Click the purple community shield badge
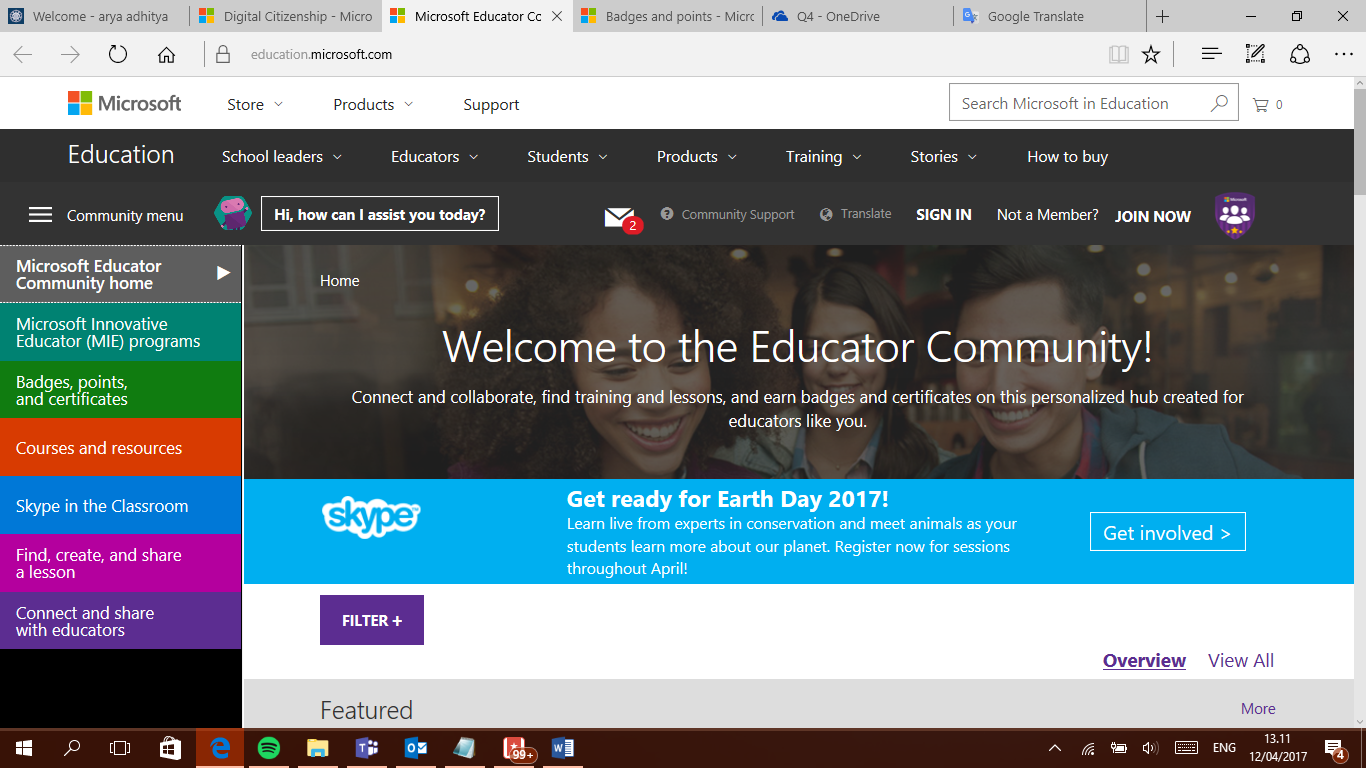The width and height of the screenshot is (1366, 768). 1235,215
